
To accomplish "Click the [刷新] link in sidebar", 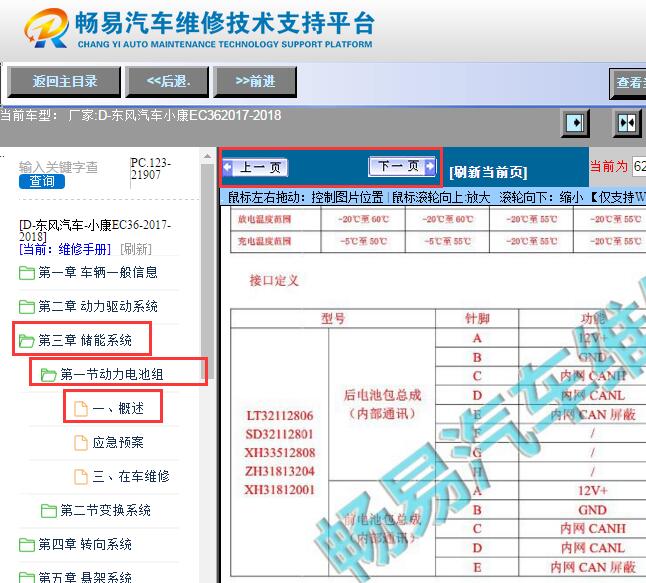I will pos(136,249).
